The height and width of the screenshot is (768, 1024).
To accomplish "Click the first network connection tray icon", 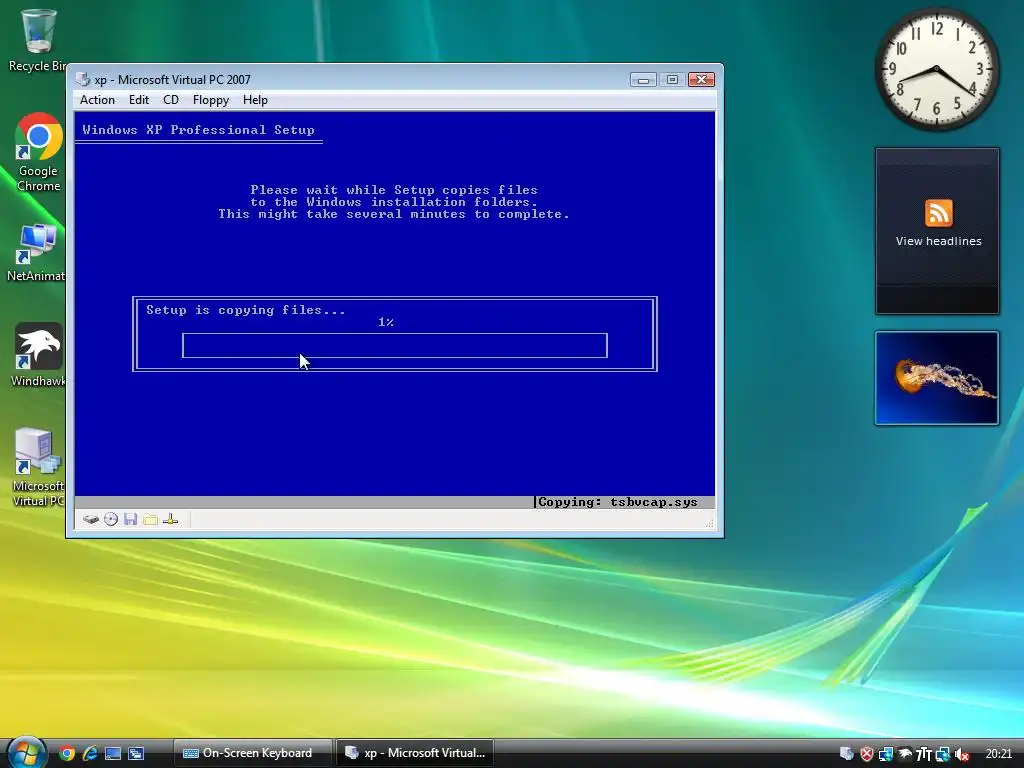I will 886,754.
